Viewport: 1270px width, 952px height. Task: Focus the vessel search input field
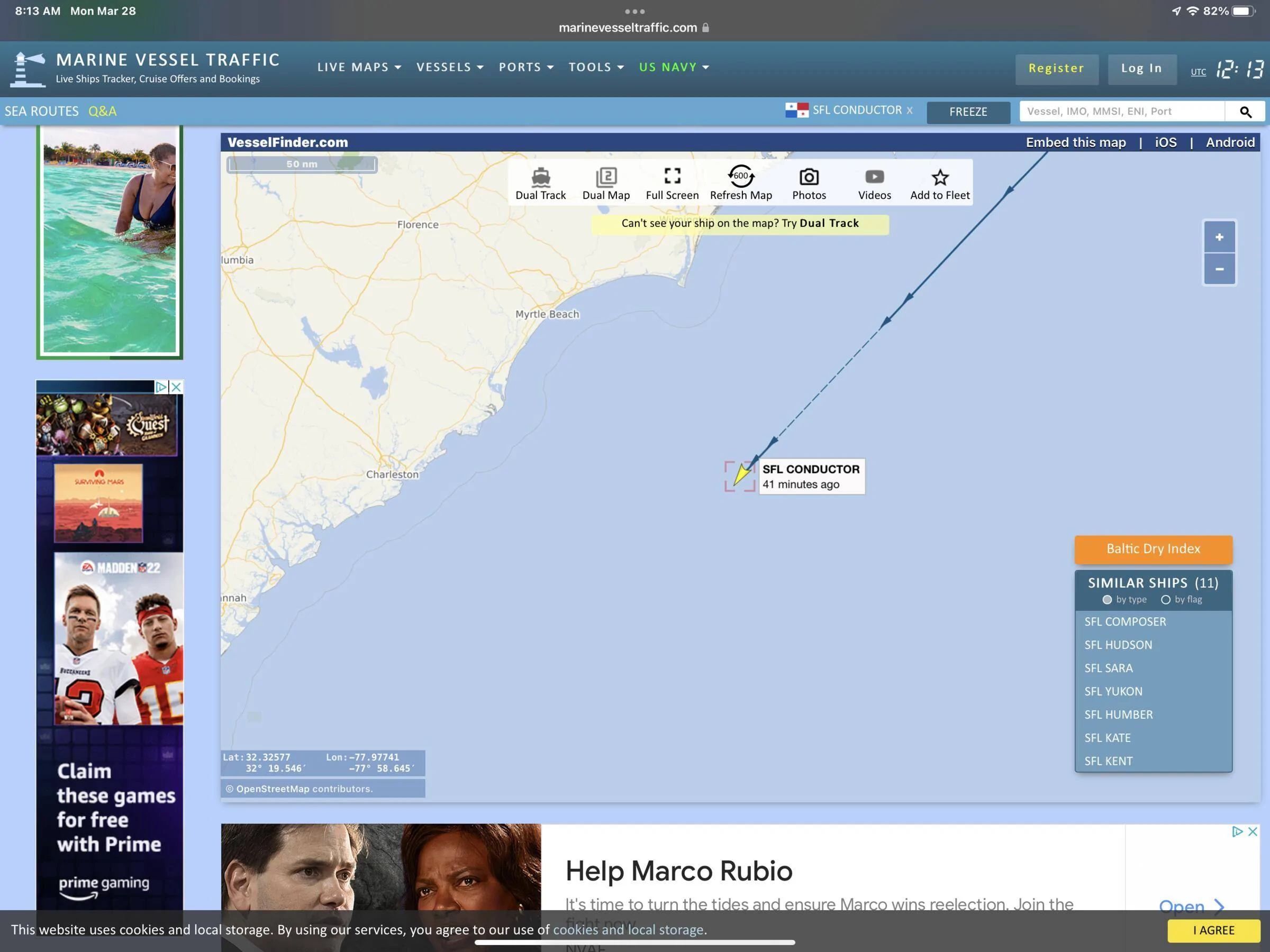[1122, 111]
